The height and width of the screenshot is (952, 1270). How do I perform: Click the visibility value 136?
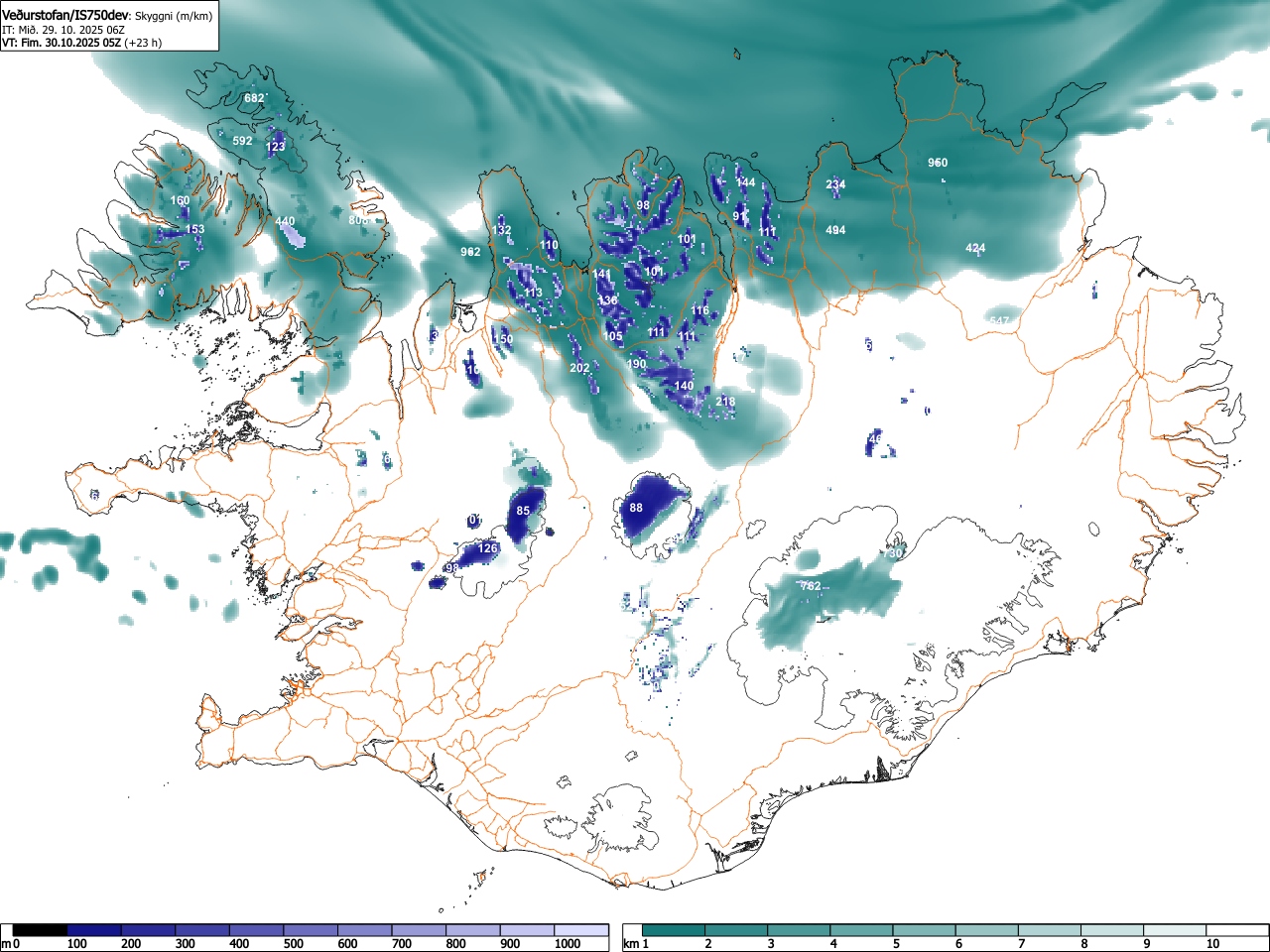coord(607,300)
